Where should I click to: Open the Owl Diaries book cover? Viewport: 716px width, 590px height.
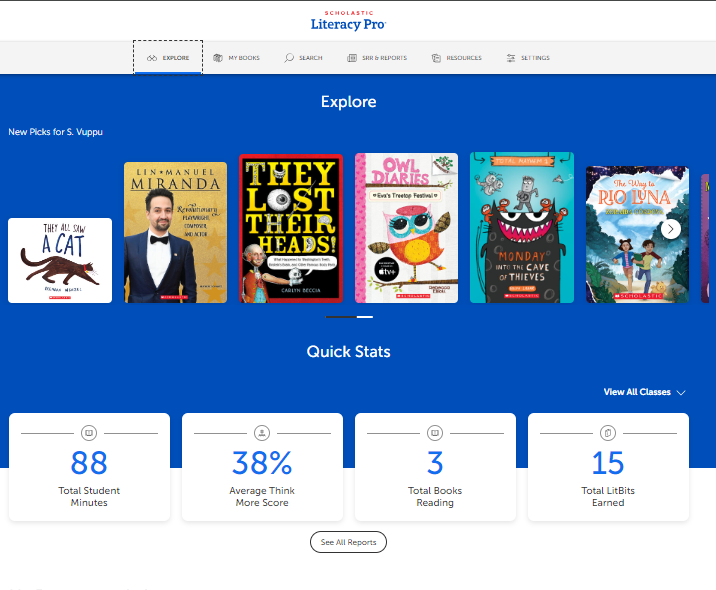(406, 228)
